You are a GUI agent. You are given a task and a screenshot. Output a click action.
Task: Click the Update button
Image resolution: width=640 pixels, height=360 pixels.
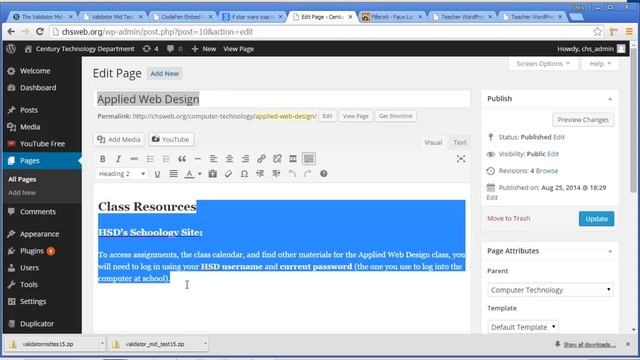pos(596,219)
